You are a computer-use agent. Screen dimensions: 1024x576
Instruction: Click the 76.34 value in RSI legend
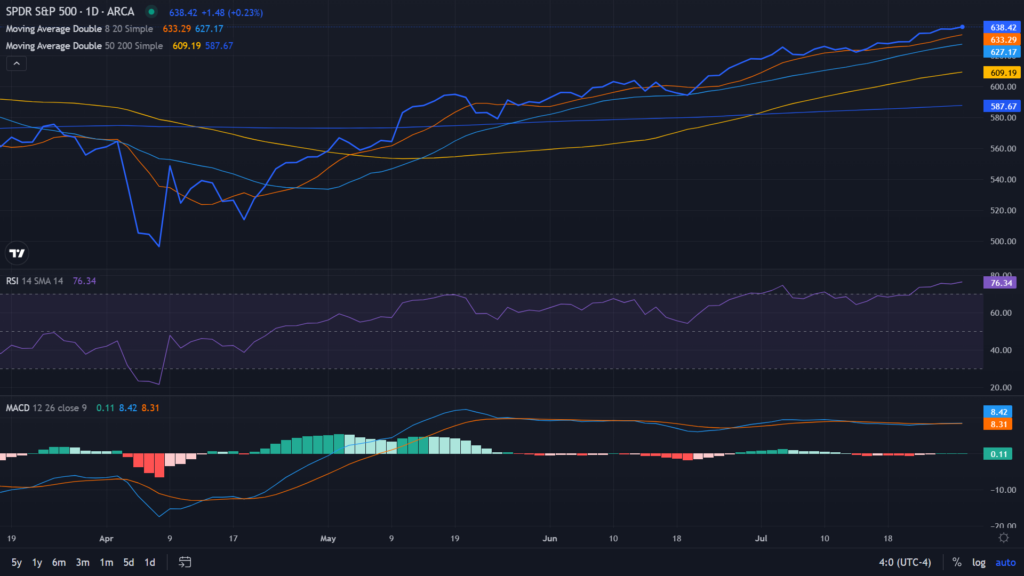(x=84, y=281)
